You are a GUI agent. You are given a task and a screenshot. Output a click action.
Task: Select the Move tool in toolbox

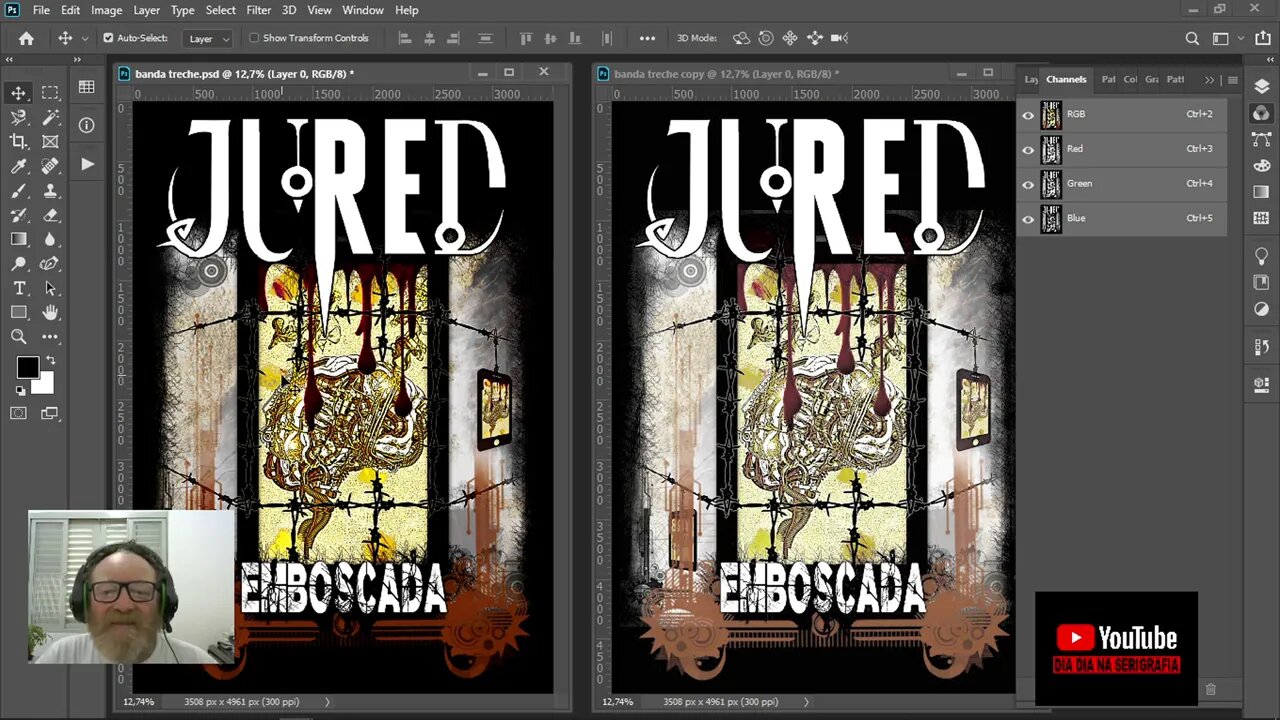click(x=19, y=93)
